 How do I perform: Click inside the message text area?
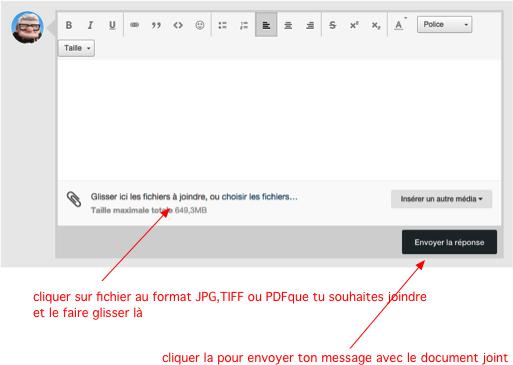pyautogui.click(x=279, y=120)
